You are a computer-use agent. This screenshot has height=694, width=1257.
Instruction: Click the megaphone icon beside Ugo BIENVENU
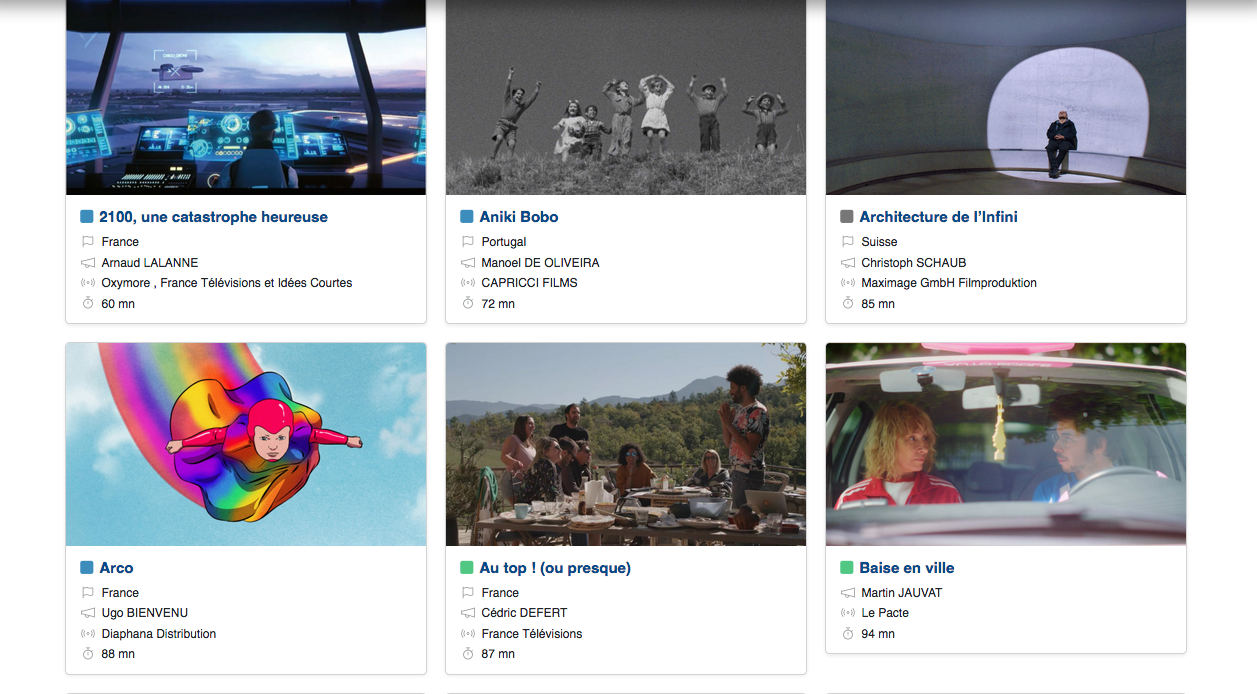tap(87, 613)
